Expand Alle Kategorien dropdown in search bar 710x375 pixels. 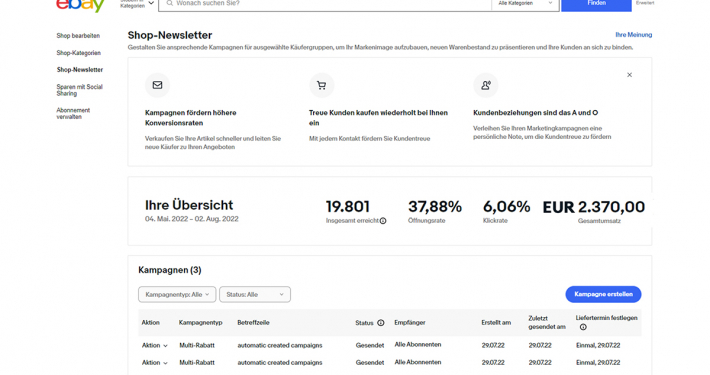(525, 3)
